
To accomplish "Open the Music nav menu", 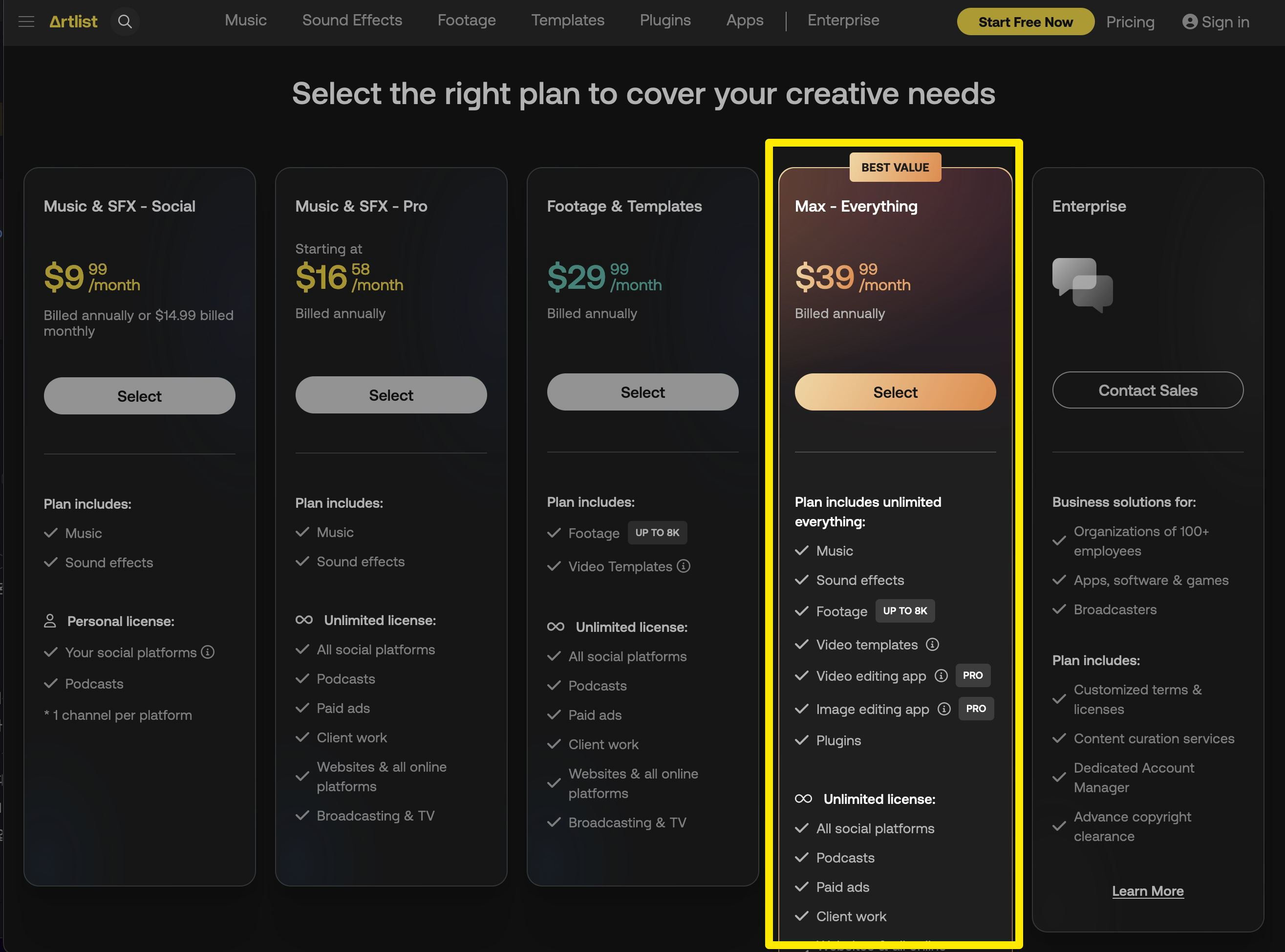I will [245, 20].
